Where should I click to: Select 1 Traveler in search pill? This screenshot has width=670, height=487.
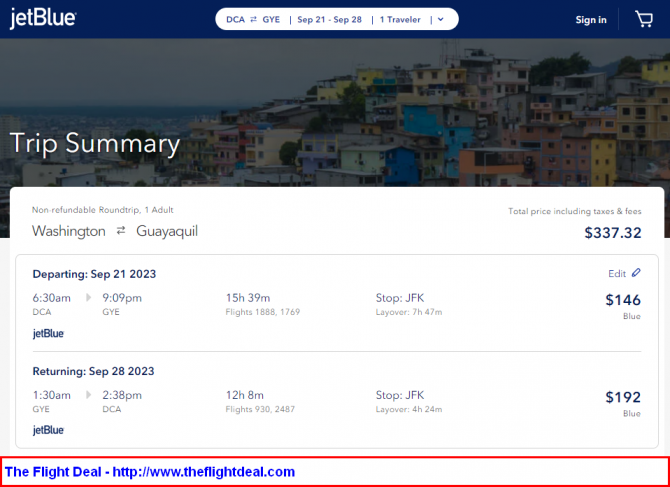400,20
